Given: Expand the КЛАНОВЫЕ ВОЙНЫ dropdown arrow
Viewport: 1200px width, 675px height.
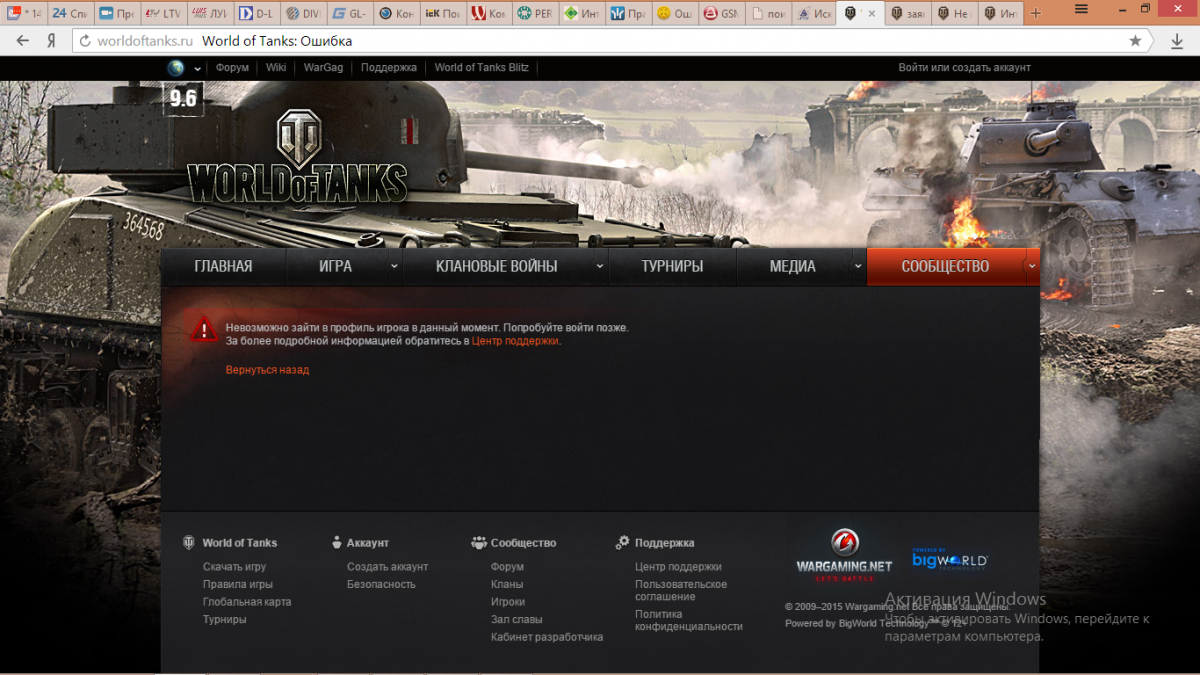Looking at the screenshot, I should [600, 266].
